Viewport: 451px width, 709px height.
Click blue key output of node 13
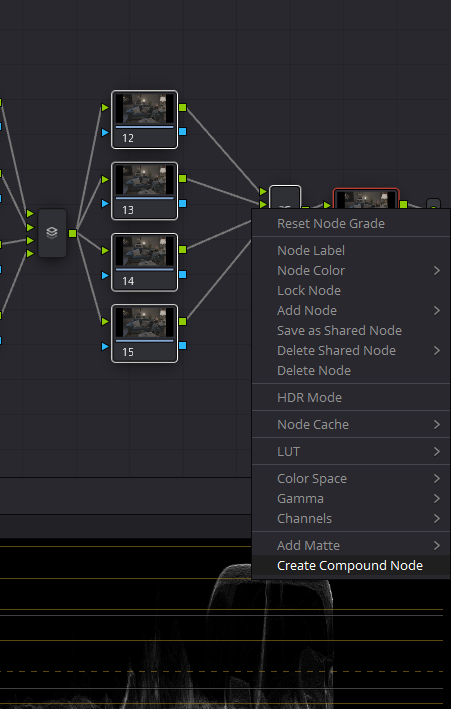click(183, 203)
